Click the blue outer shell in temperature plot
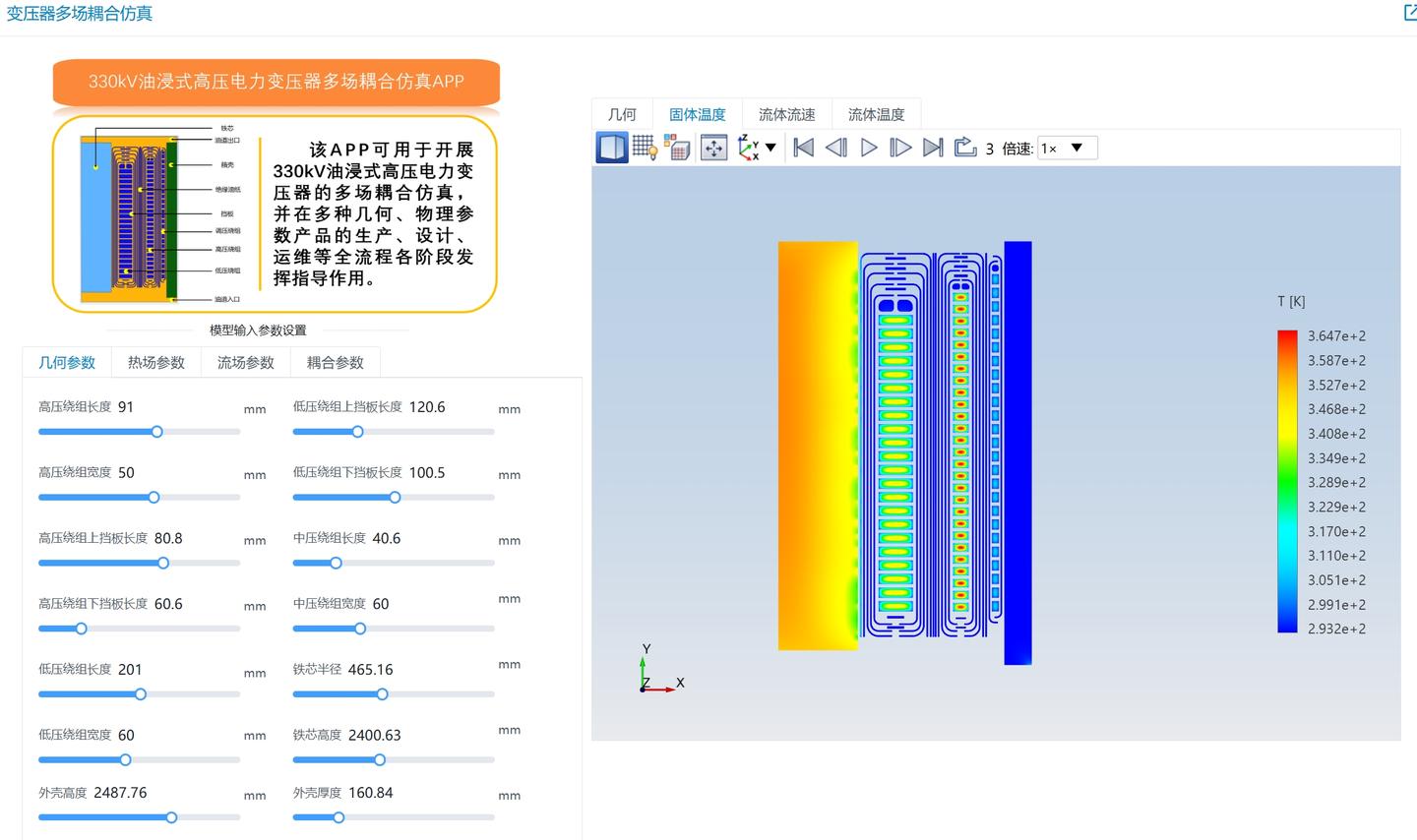 1017,452
